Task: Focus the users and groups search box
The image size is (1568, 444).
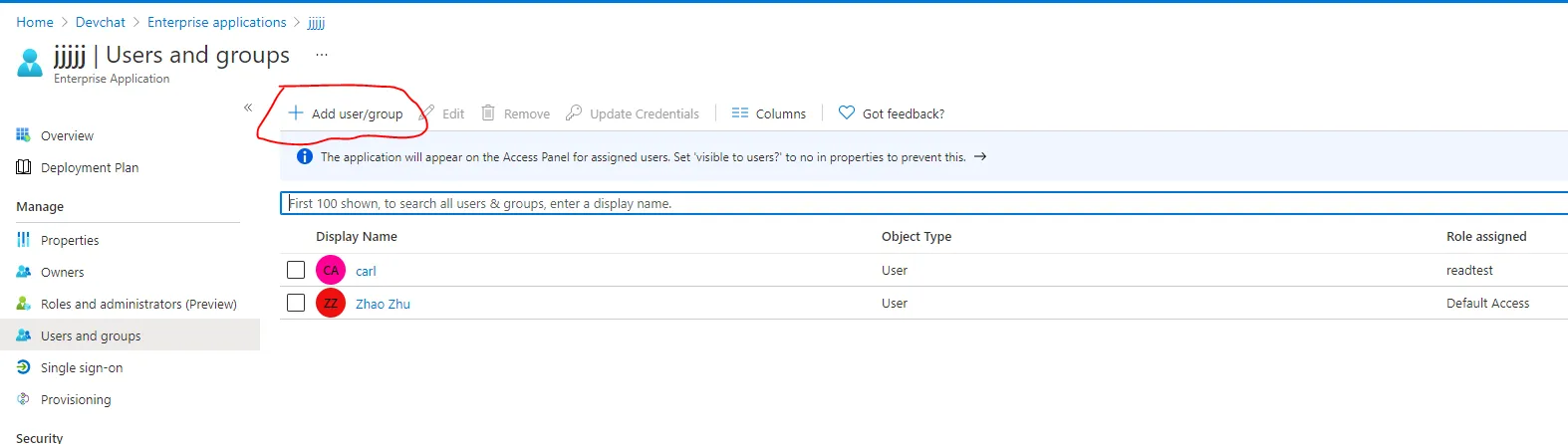Action: coord(897,204)
